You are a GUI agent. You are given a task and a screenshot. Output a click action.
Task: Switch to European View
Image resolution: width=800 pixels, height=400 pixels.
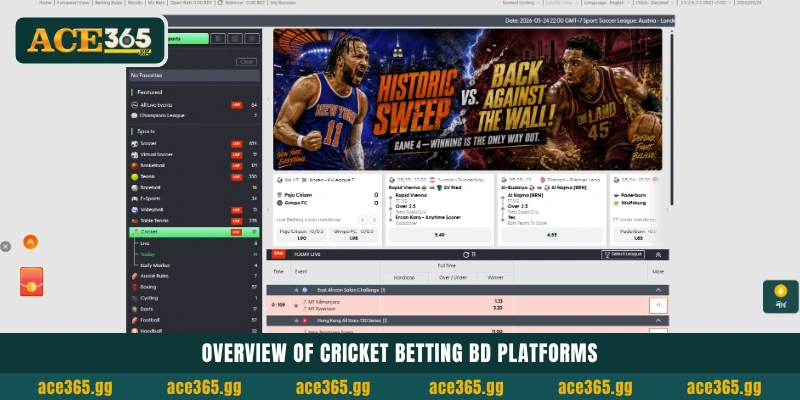click(x=73, y=3)
